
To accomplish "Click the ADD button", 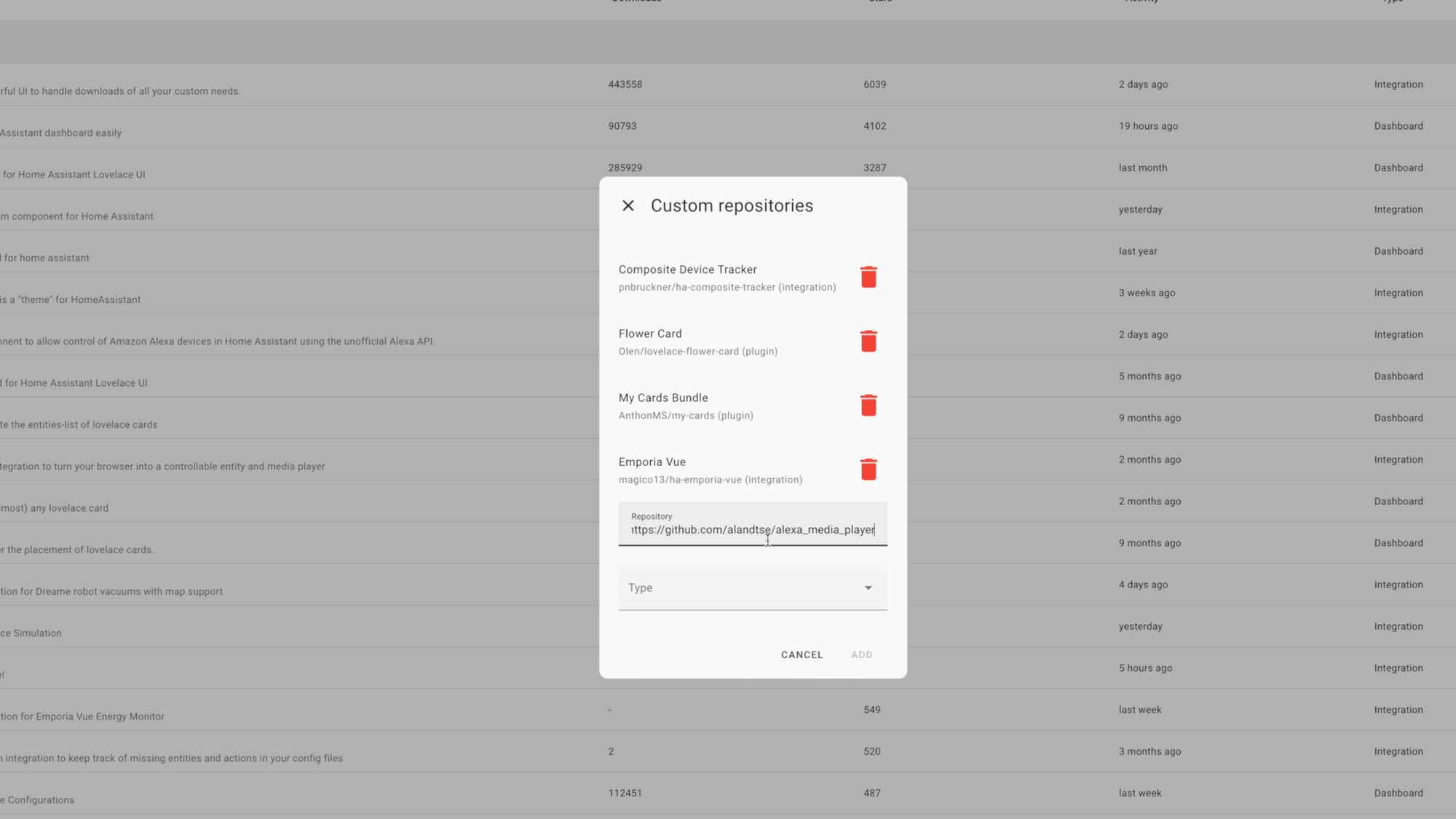I will click(x=862, y=654).
